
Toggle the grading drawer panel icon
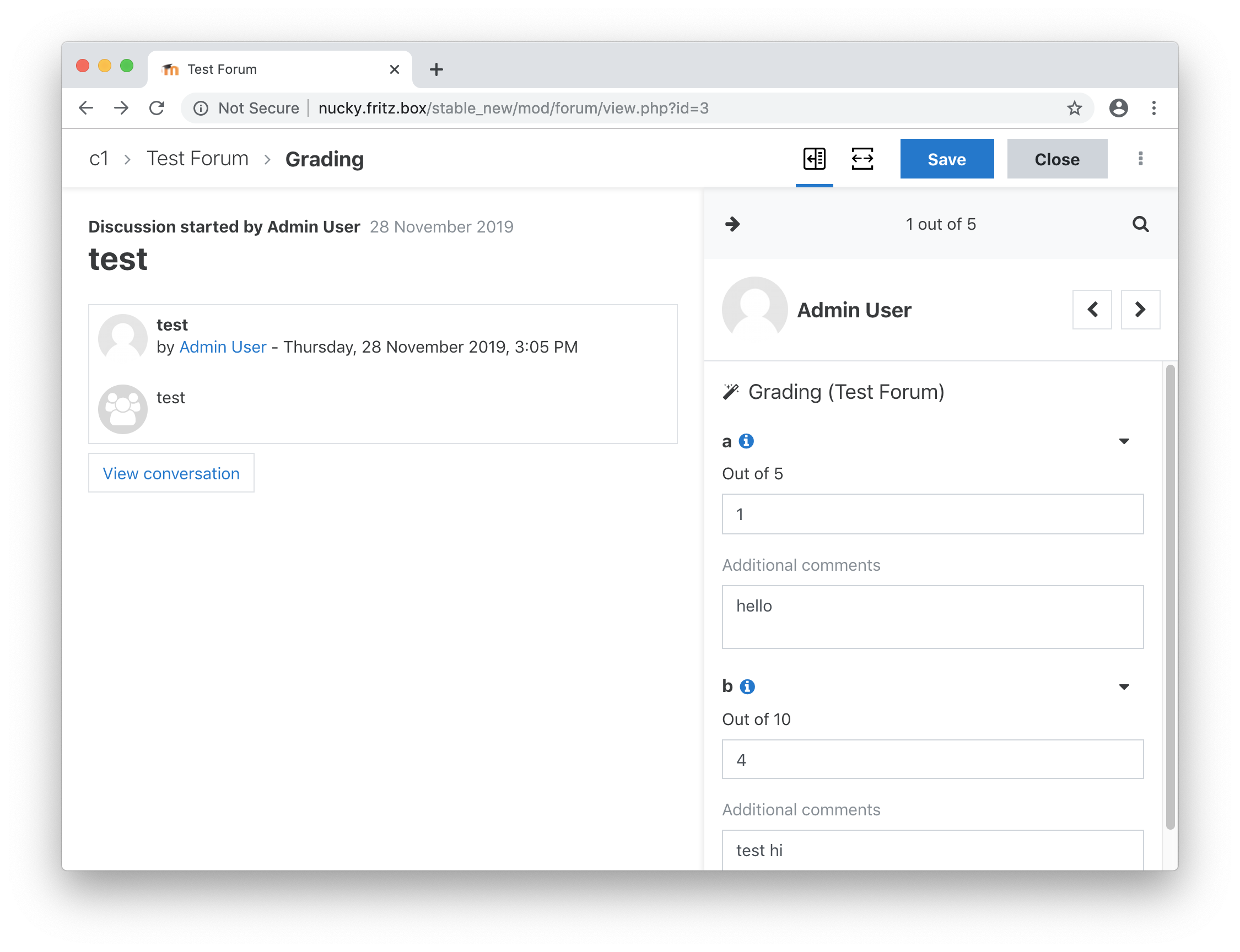click(x=814, y=159)
